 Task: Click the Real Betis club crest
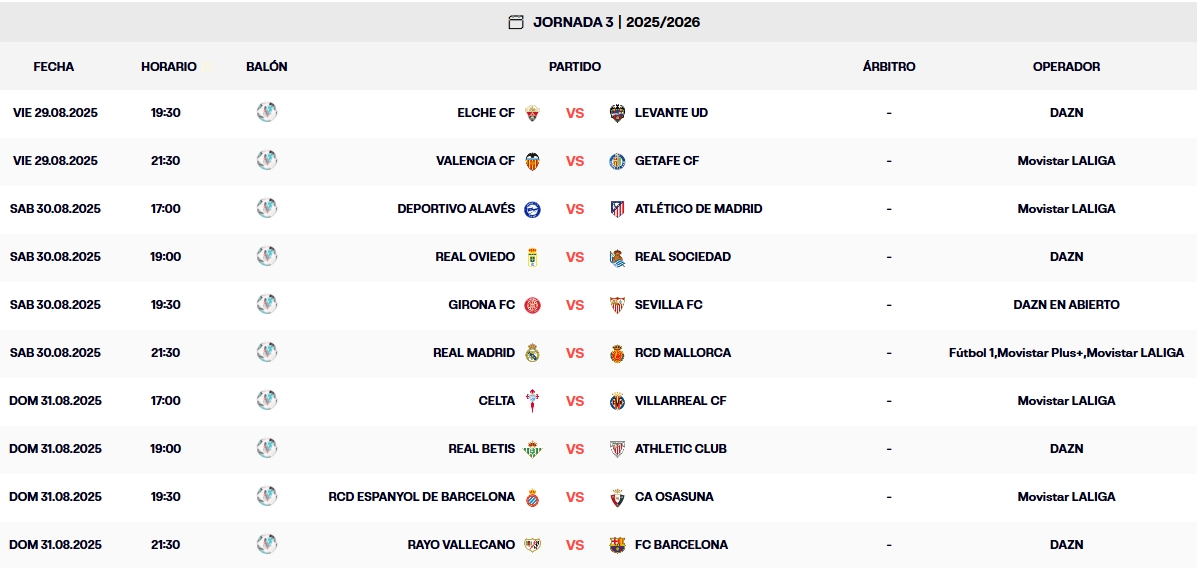[x=533, y=449]
